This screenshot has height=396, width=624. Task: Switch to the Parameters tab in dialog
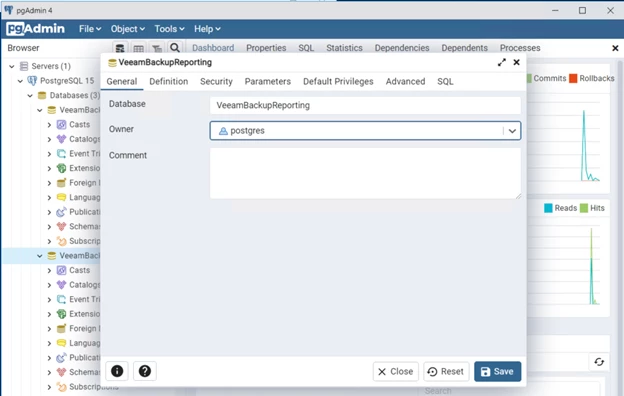click(268, 82)
